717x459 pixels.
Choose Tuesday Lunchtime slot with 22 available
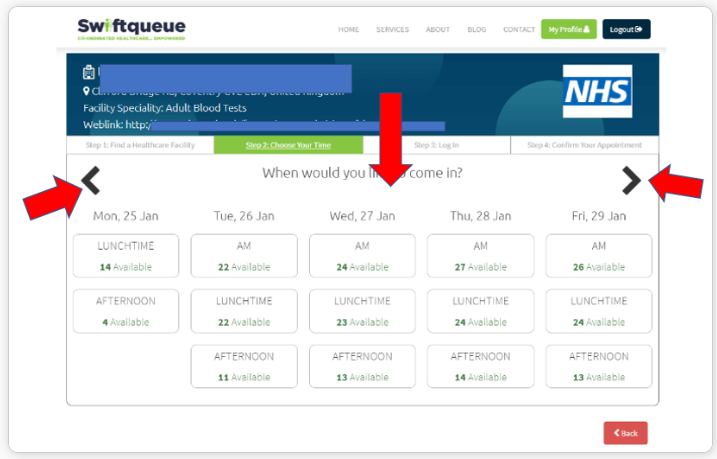(244, 311)
